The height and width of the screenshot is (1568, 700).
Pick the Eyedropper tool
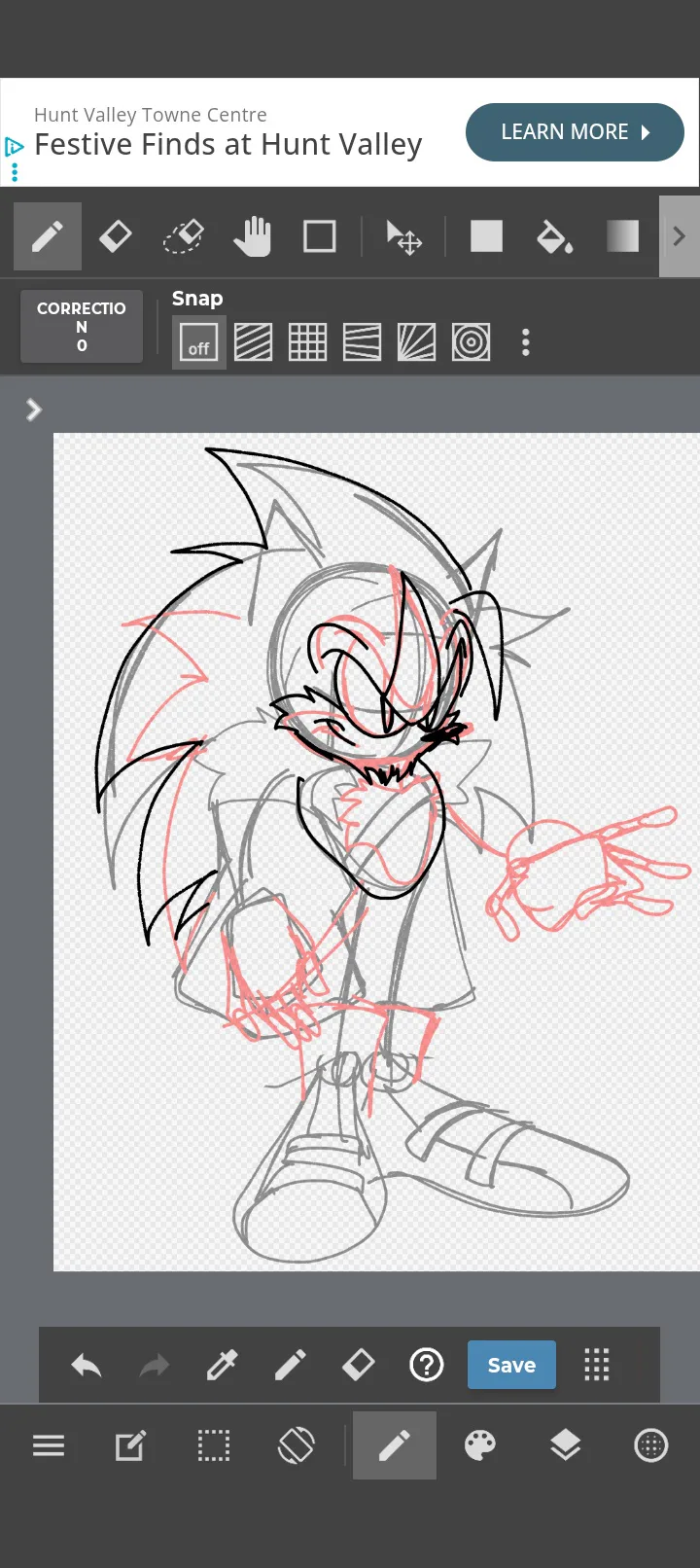tap(223, 1366)
